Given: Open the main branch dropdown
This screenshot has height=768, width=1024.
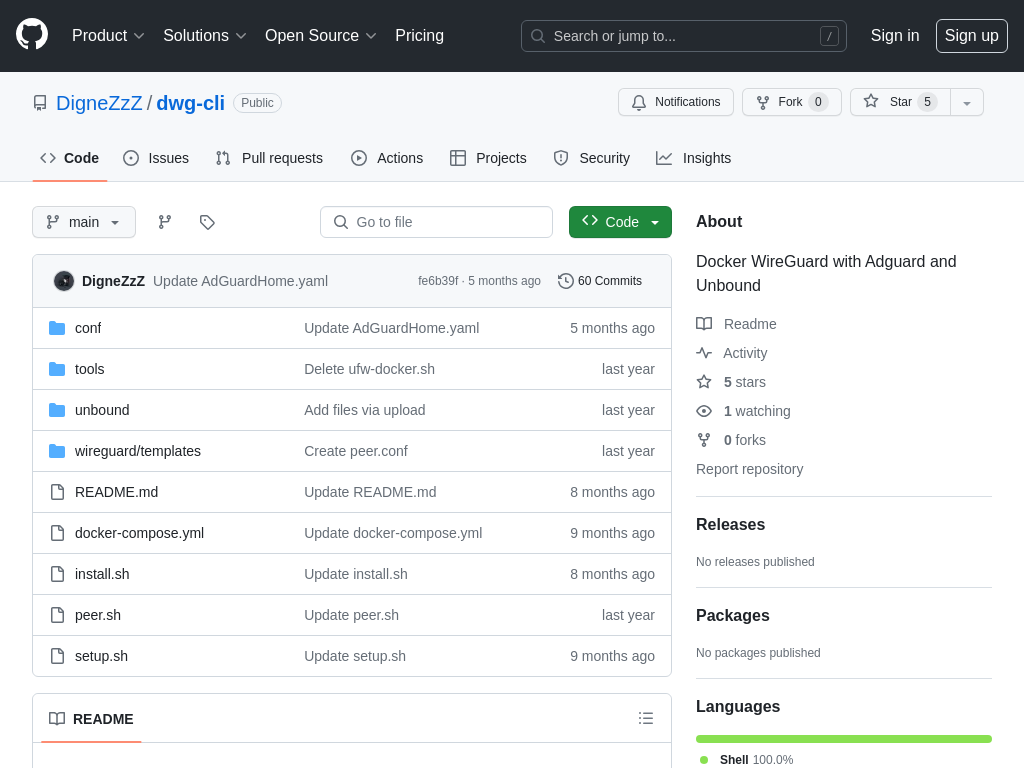Looking at the screenshot, I should pos(84,222).
